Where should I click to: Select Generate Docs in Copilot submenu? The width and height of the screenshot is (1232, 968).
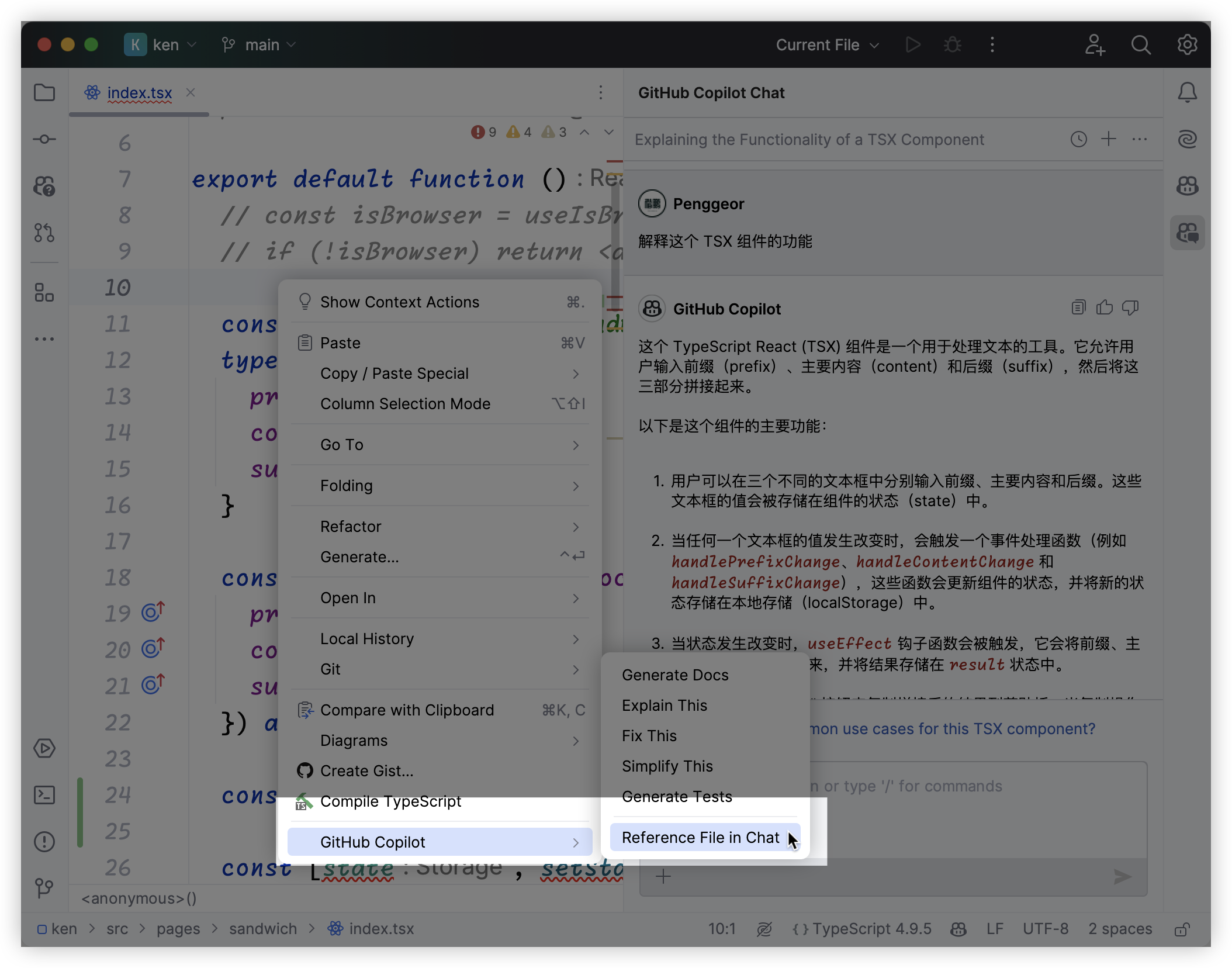coord(705,675)
